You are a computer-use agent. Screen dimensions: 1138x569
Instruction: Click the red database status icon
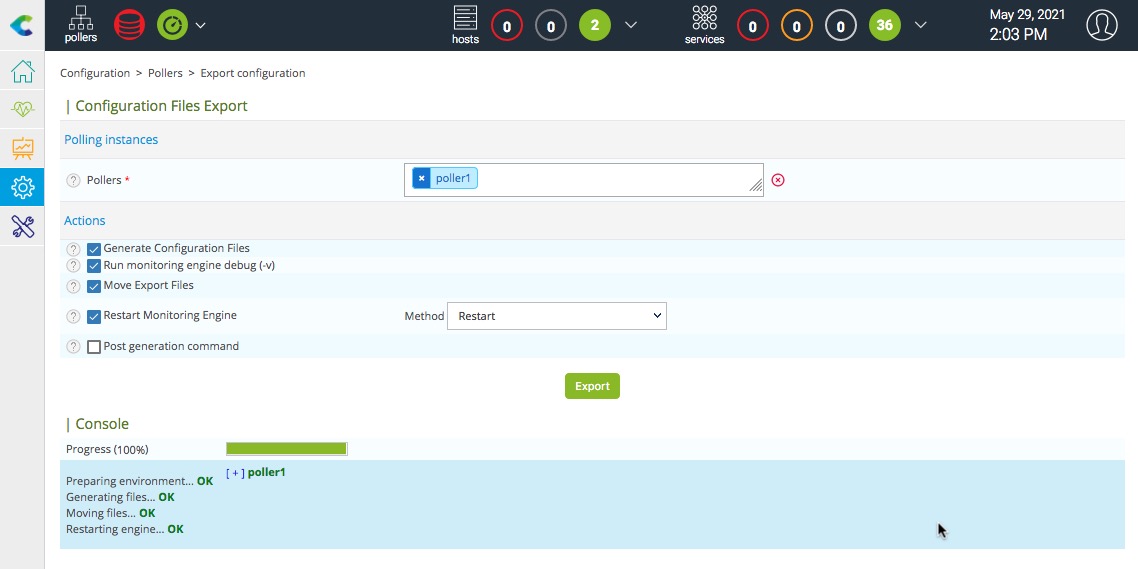click(129, 25)
